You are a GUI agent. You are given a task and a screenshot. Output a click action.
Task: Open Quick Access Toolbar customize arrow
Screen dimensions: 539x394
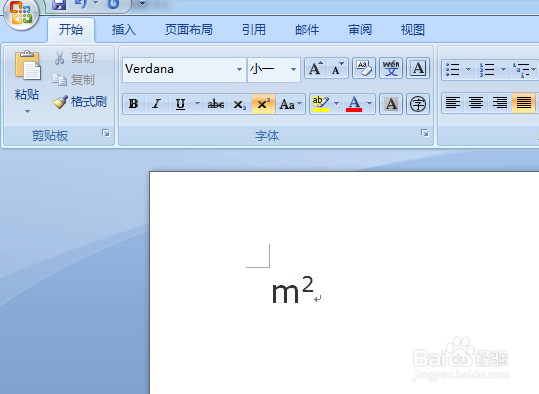click(142, 4)
